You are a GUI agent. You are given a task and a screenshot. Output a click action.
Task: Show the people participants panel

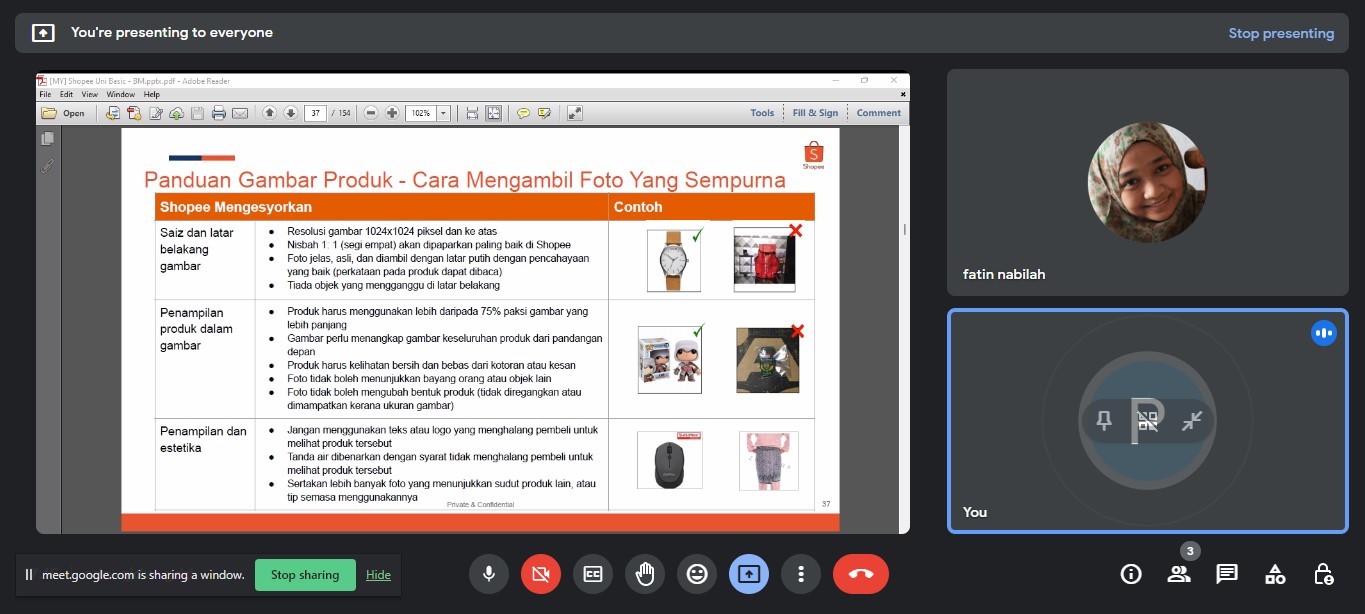pos(1179,574)
